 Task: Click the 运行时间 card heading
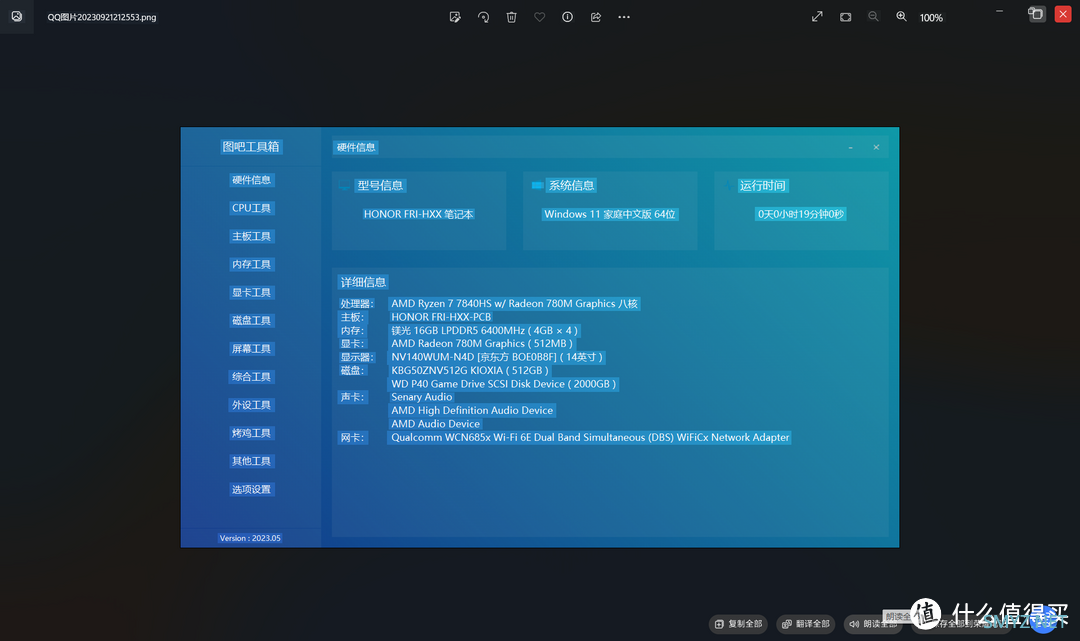point(762,185)
